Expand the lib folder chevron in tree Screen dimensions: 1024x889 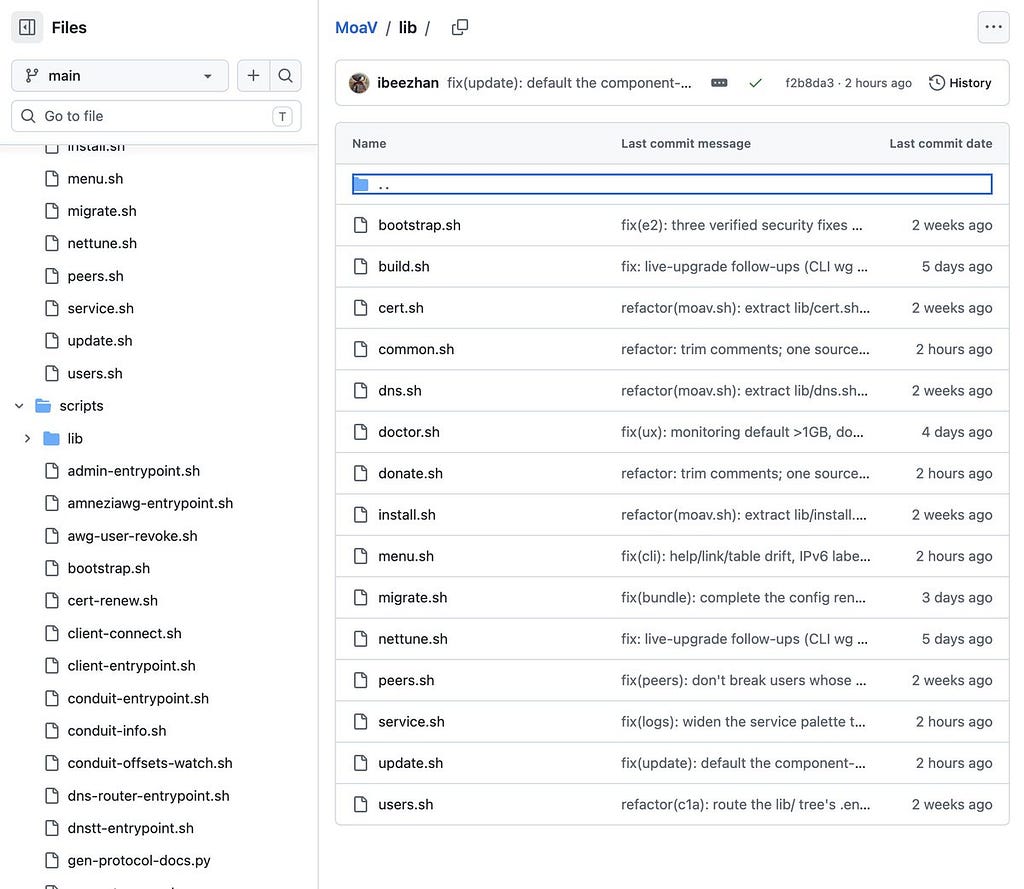click(x=27, y=439)
